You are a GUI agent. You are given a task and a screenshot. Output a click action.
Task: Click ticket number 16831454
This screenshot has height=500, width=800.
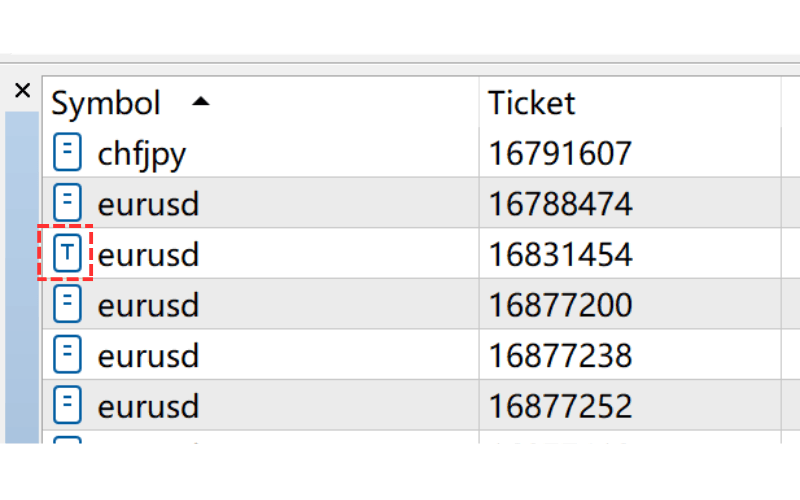tap(560, 254)
